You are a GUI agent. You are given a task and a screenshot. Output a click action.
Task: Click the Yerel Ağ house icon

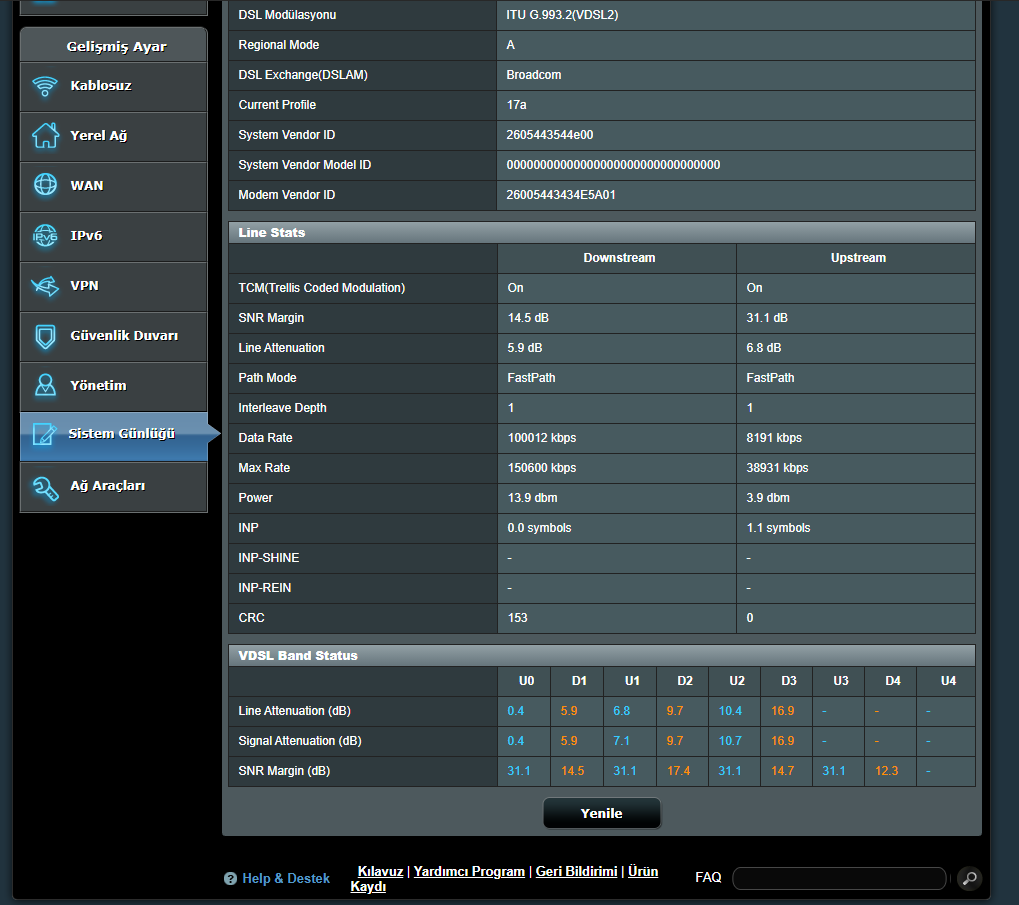[x=45, y=136]
